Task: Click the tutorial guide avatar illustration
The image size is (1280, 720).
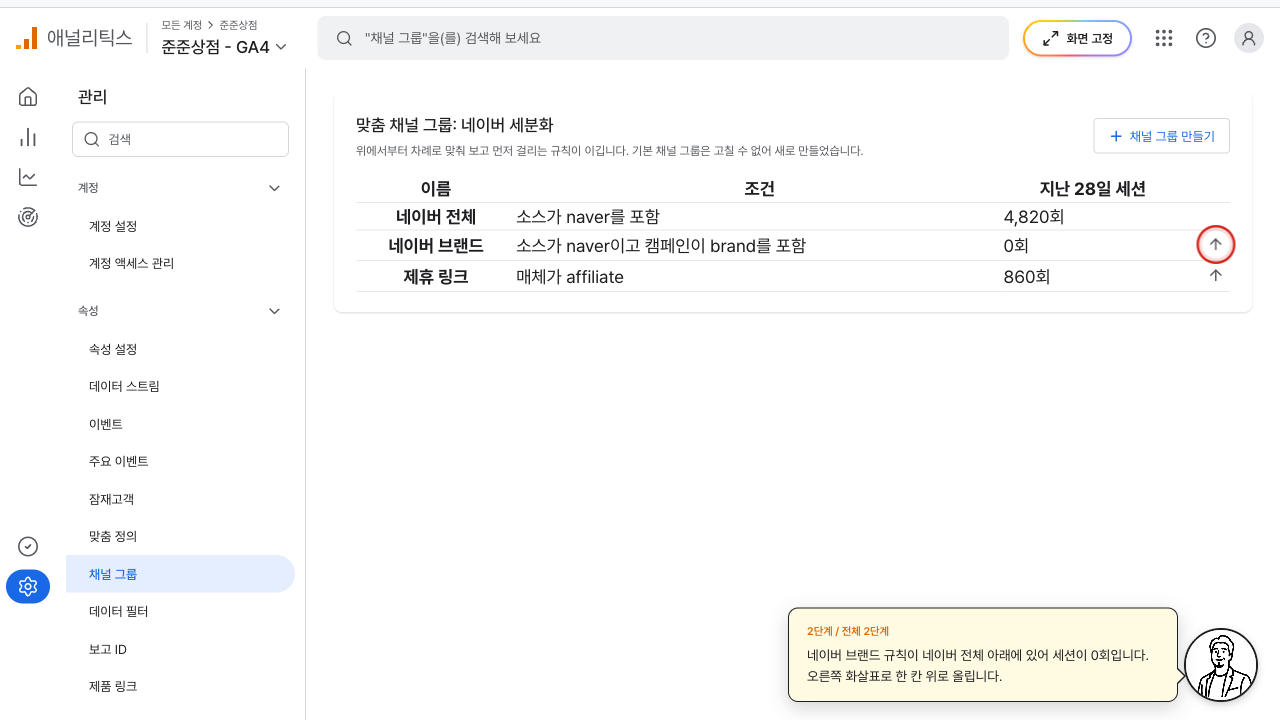Action: coord(1220,665)
